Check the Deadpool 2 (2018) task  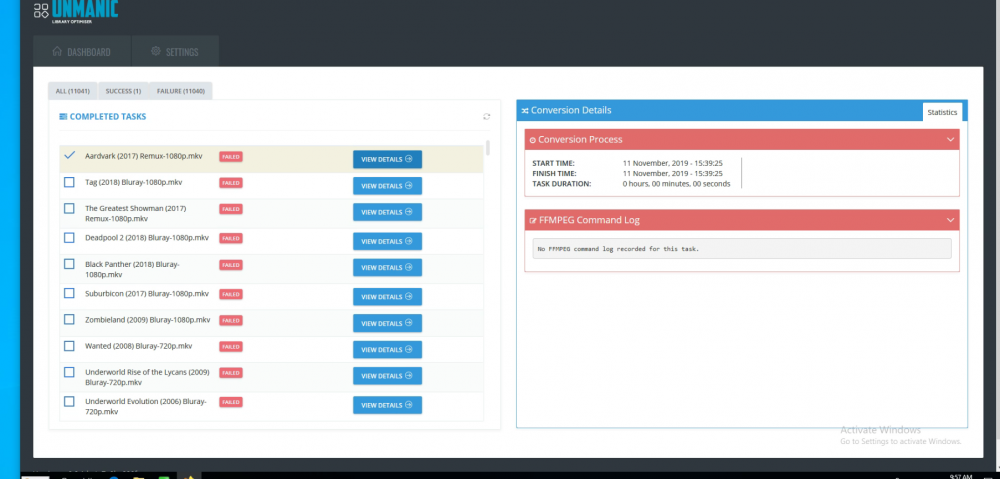click(69, 238)
